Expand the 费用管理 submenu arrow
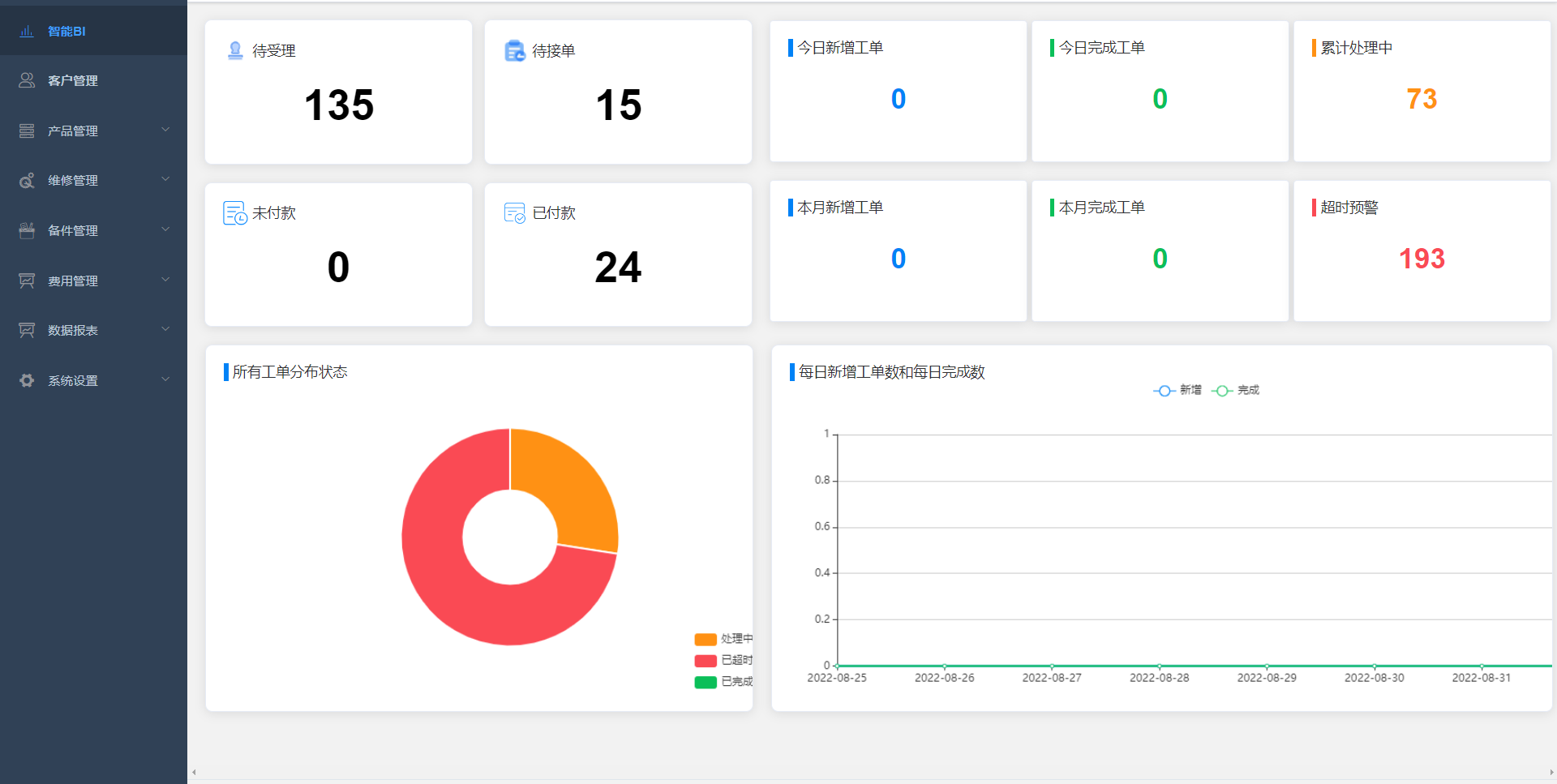This screenshot has height=784, width=1557. tap(165, 280)
